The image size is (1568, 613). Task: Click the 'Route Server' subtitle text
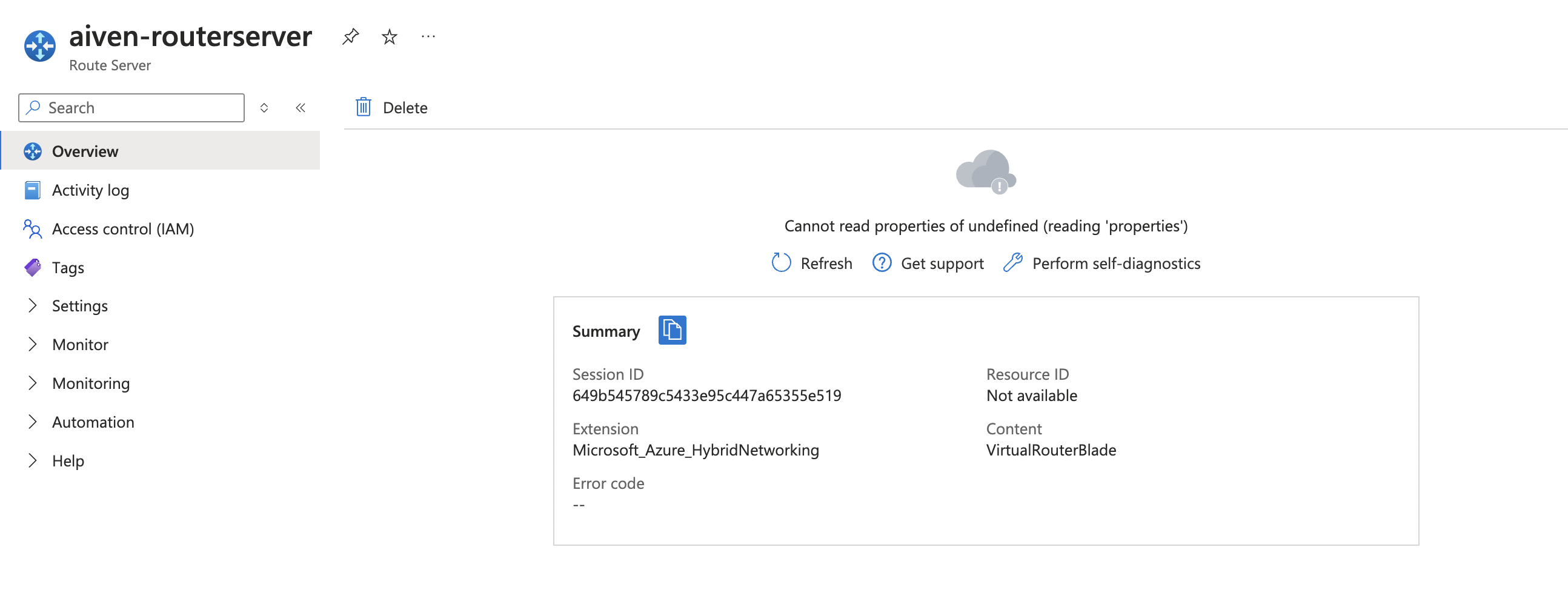110,65
